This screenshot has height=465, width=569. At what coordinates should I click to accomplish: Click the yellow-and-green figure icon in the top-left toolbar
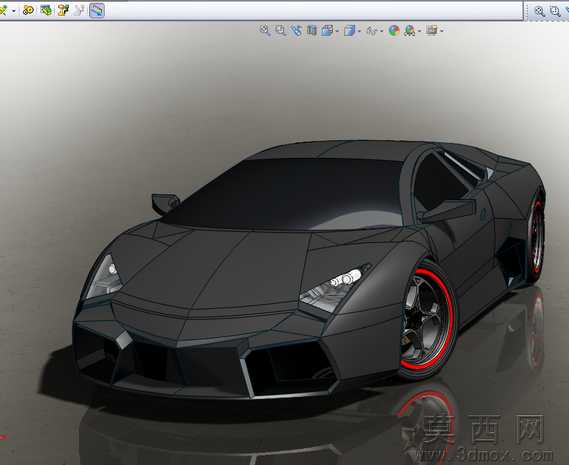(x=63, y=10)
